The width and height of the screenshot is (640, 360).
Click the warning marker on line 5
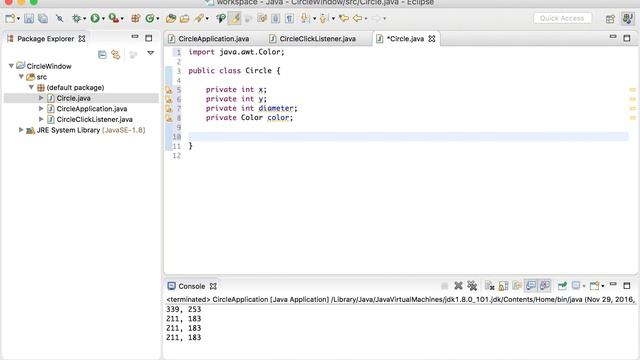169,90
